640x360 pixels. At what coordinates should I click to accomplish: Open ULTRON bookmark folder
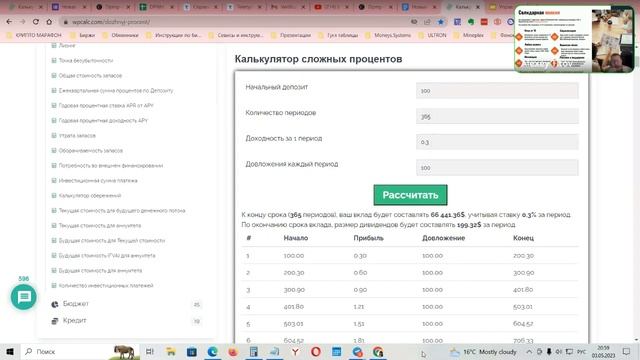click(x=433, y=35)
